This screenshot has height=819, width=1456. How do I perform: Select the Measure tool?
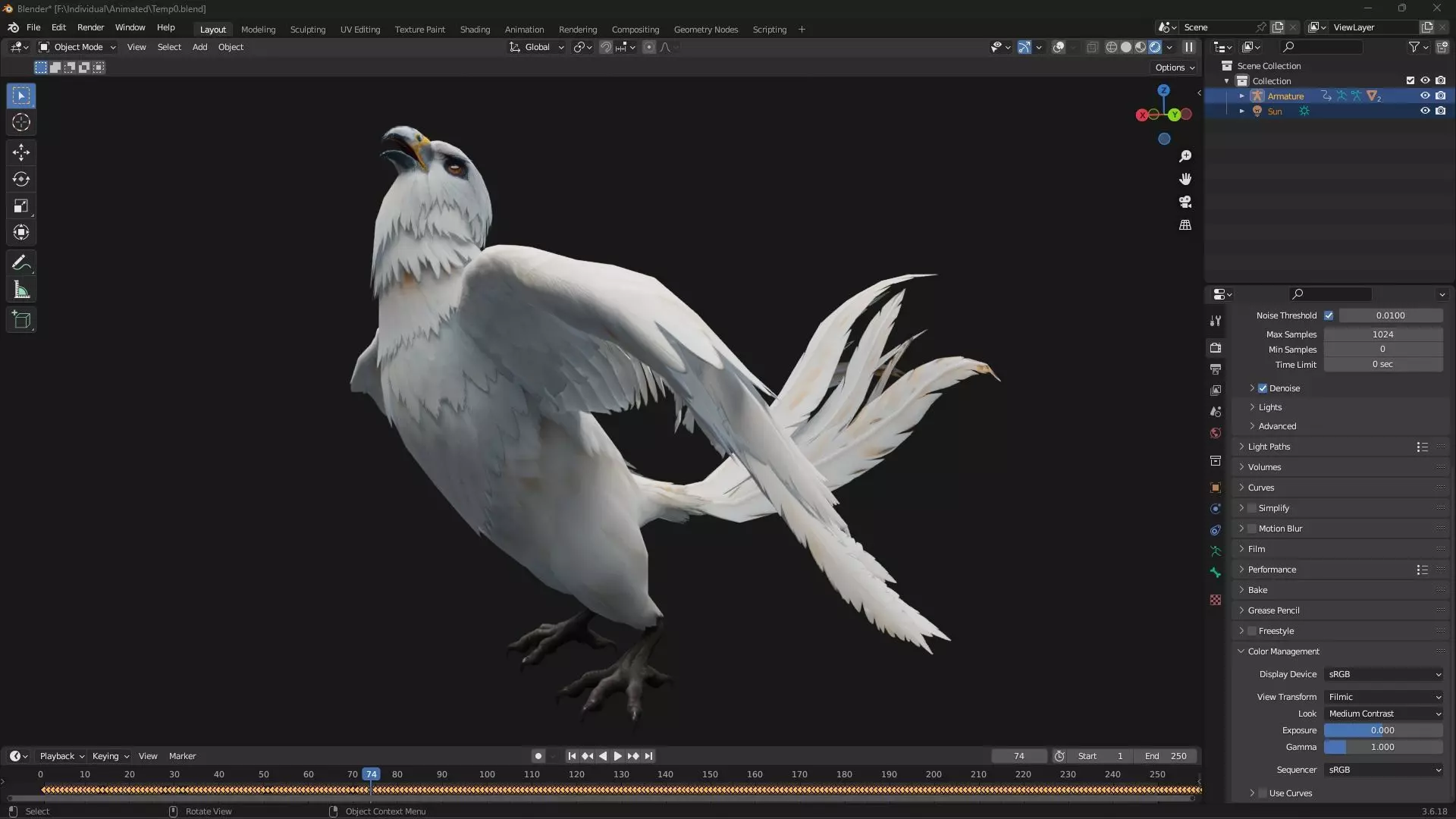21,290
